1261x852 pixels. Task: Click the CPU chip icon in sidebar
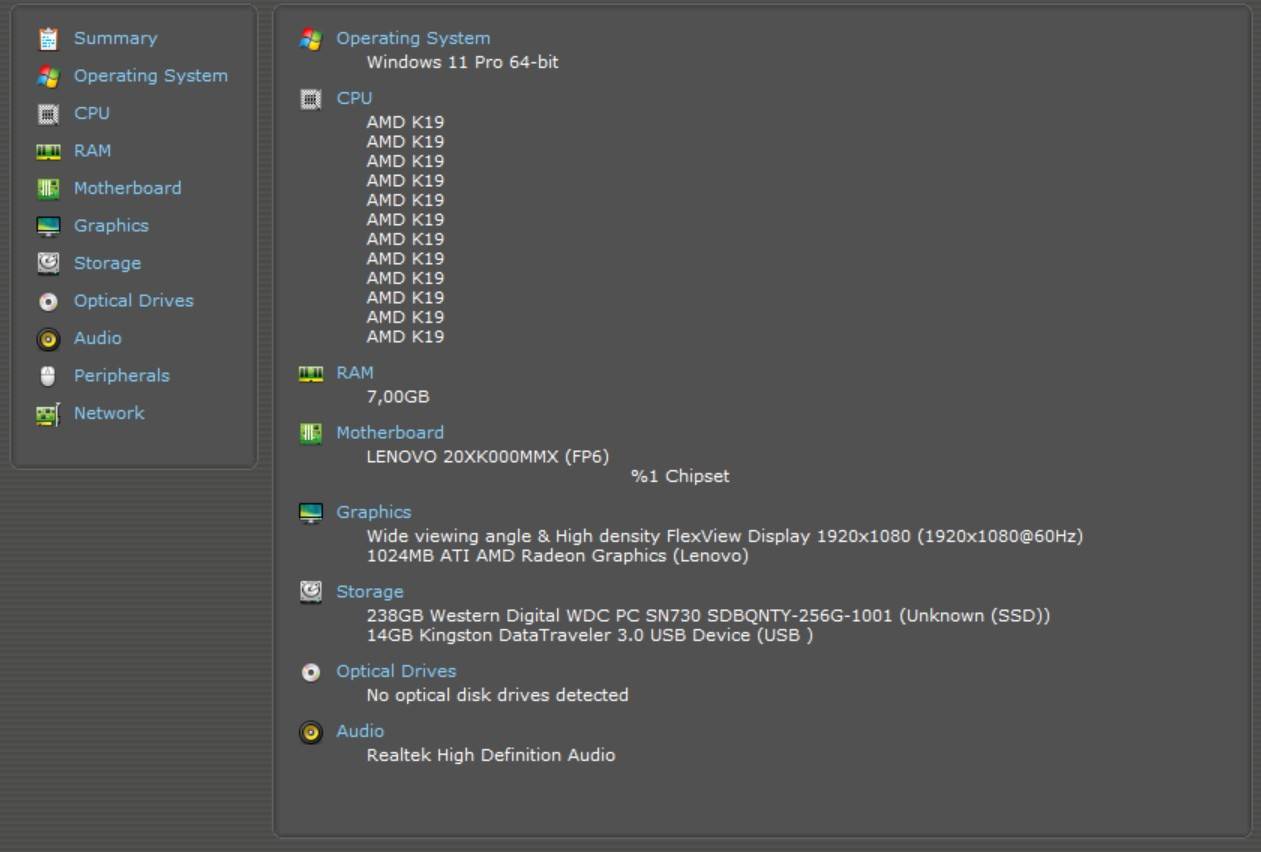48,114
